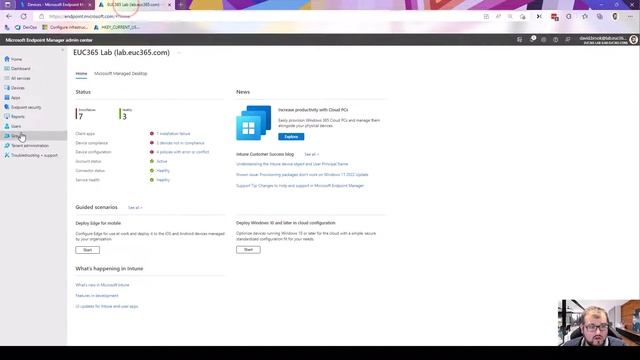This screenshot has height=360, width=640.
Task: Open the help question mark icon in the header
Action: tap(556, 40)
